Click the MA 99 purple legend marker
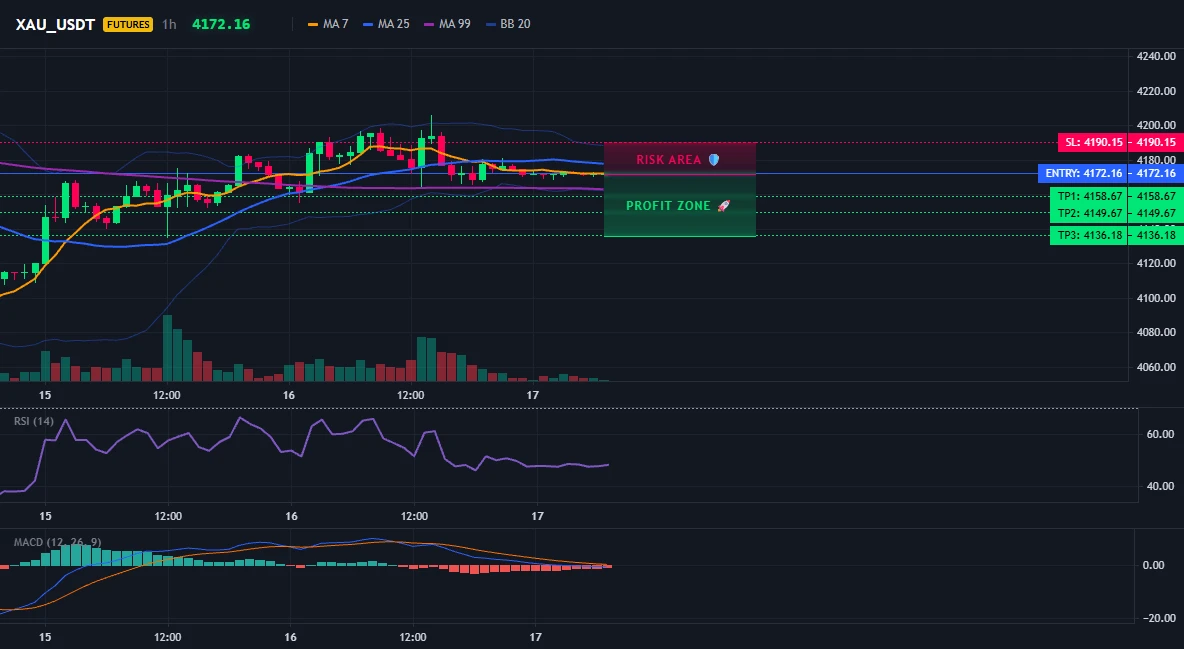 pos(430,24)
